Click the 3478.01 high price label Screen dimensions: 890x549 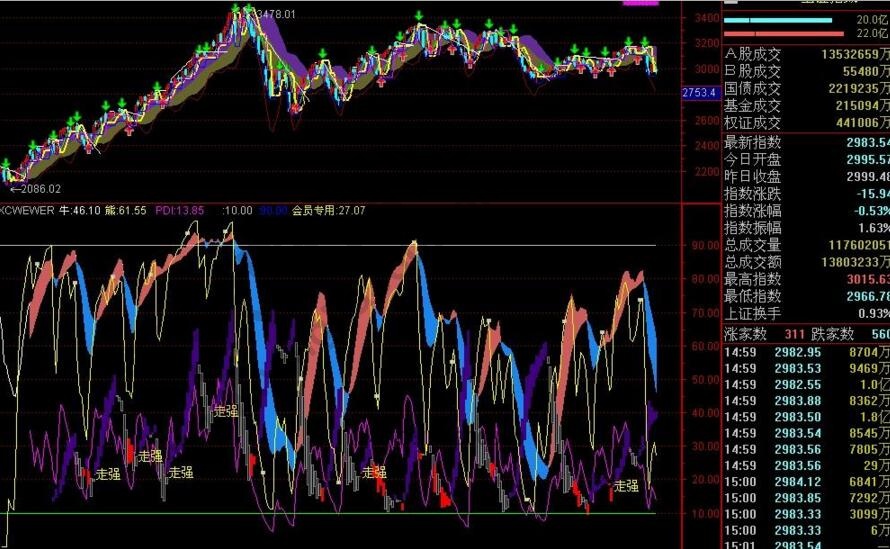275,13
